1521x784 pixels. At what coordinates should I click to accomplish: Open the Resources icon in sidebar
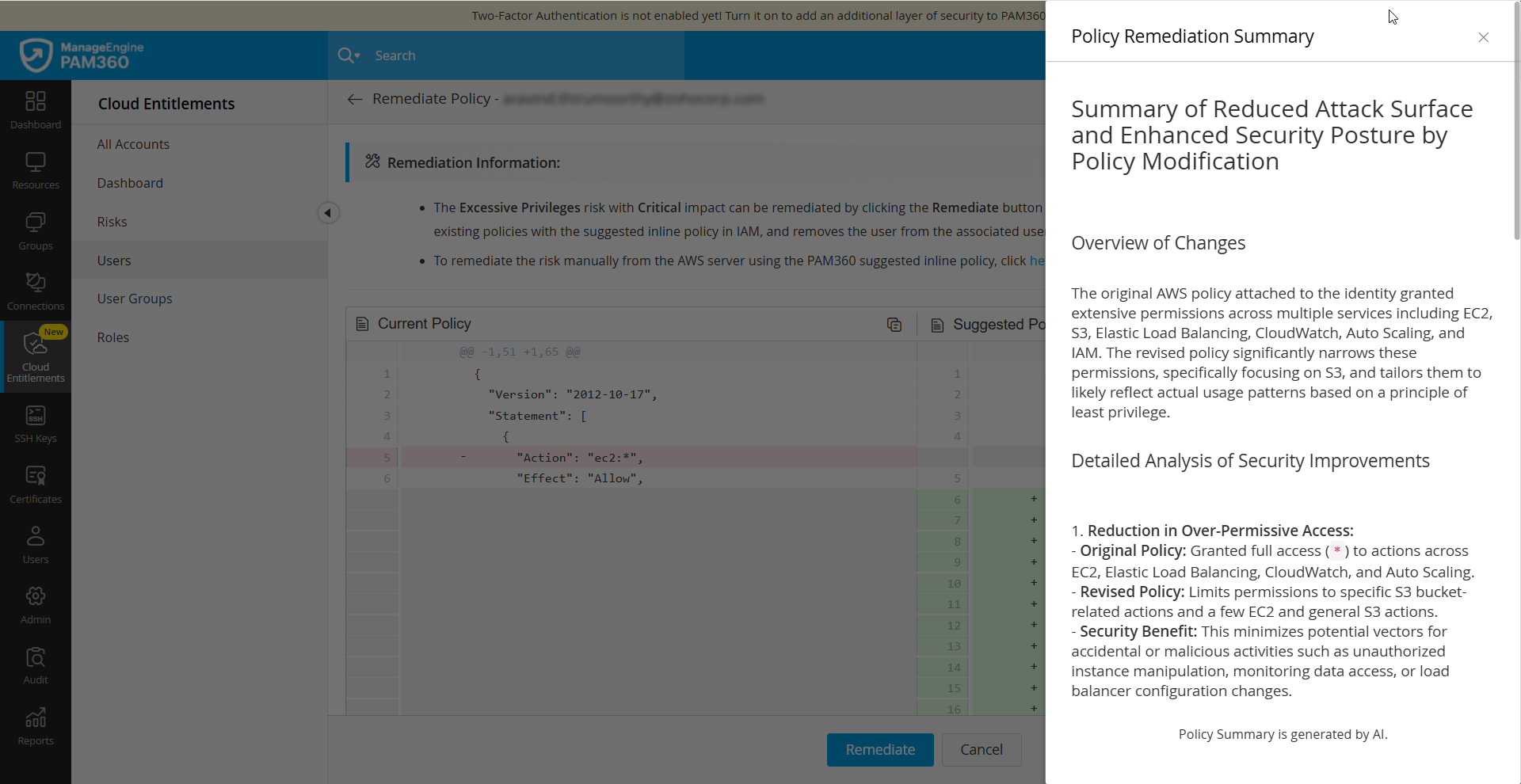[36, 170]
